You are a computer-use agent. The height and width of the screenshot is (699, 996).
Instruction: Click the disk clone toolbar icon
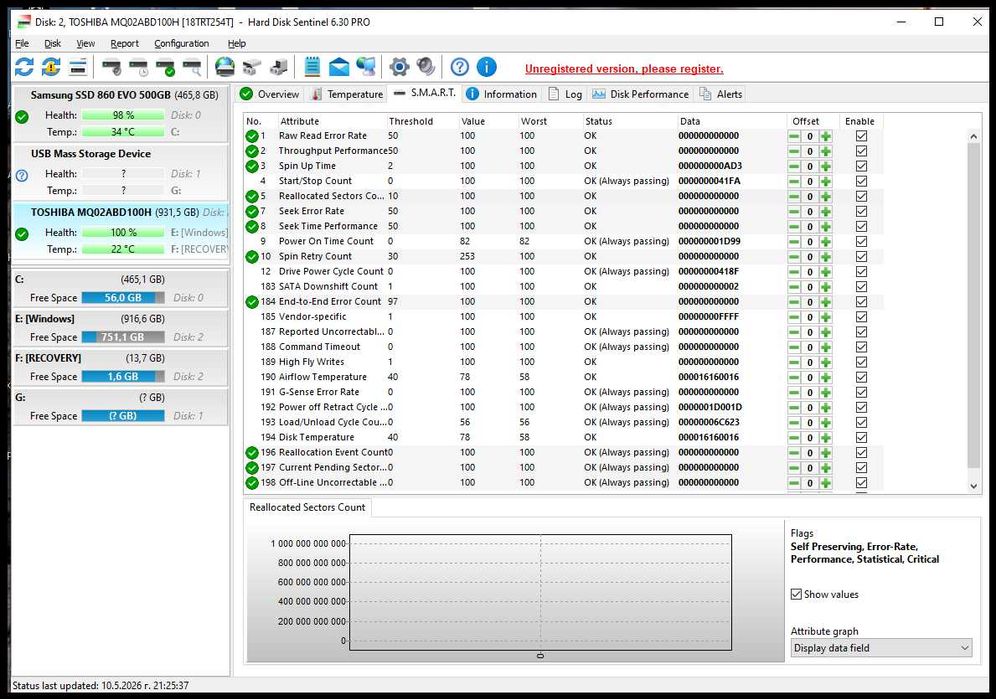click(x=278, y=67)
